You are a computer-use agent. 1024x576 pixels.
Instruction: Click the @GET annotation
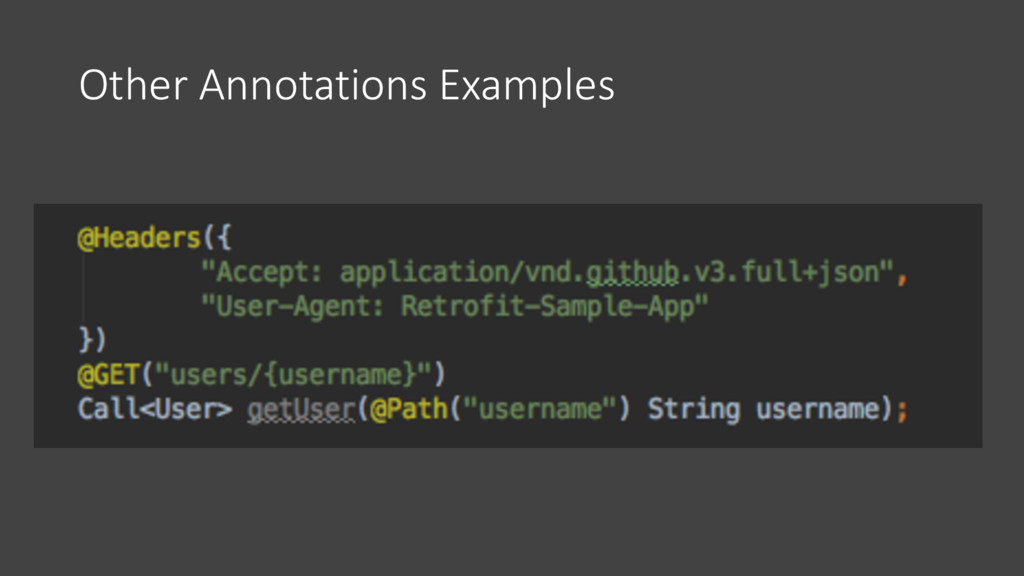click(x=108, y=375)
